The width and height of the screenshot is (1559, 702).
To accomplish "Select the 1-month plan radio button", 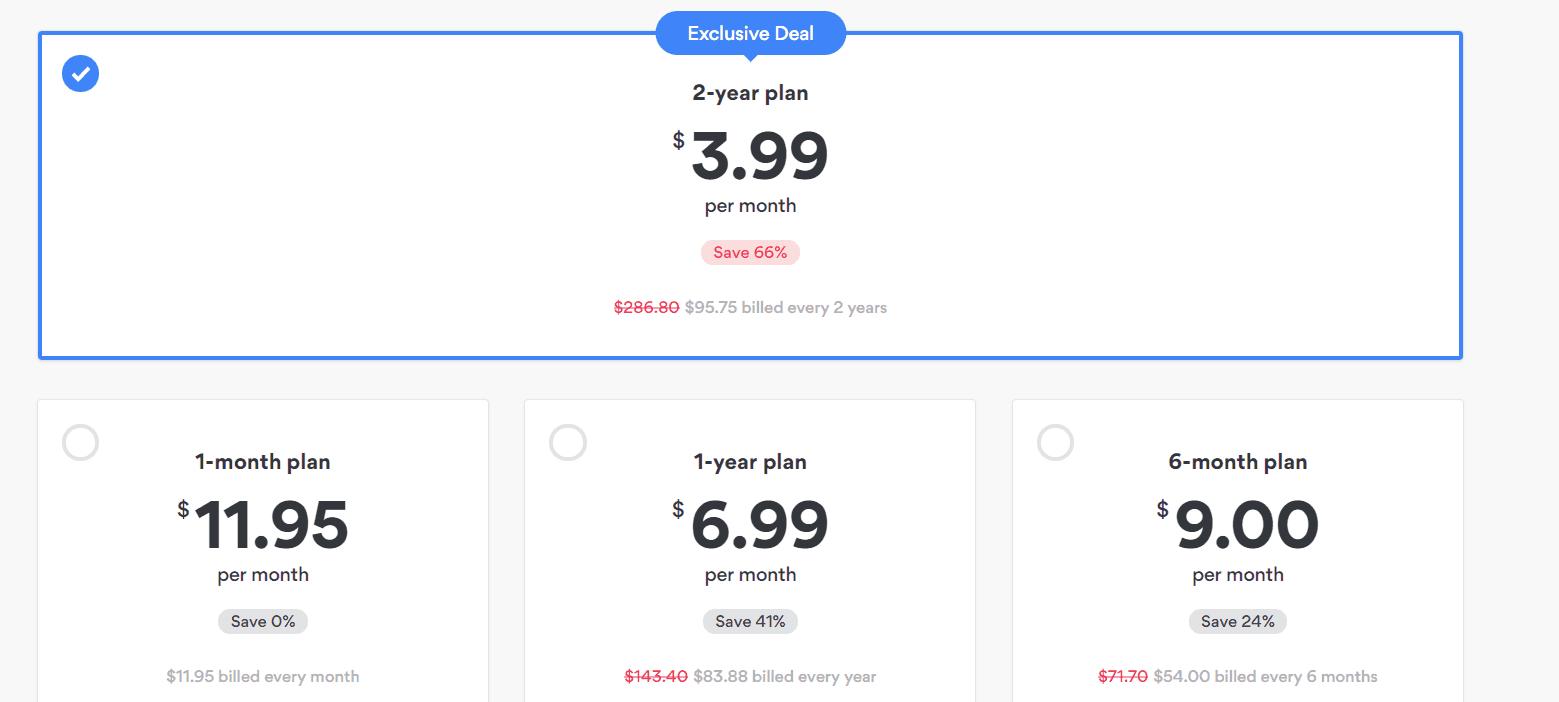I will click(80, 442).
